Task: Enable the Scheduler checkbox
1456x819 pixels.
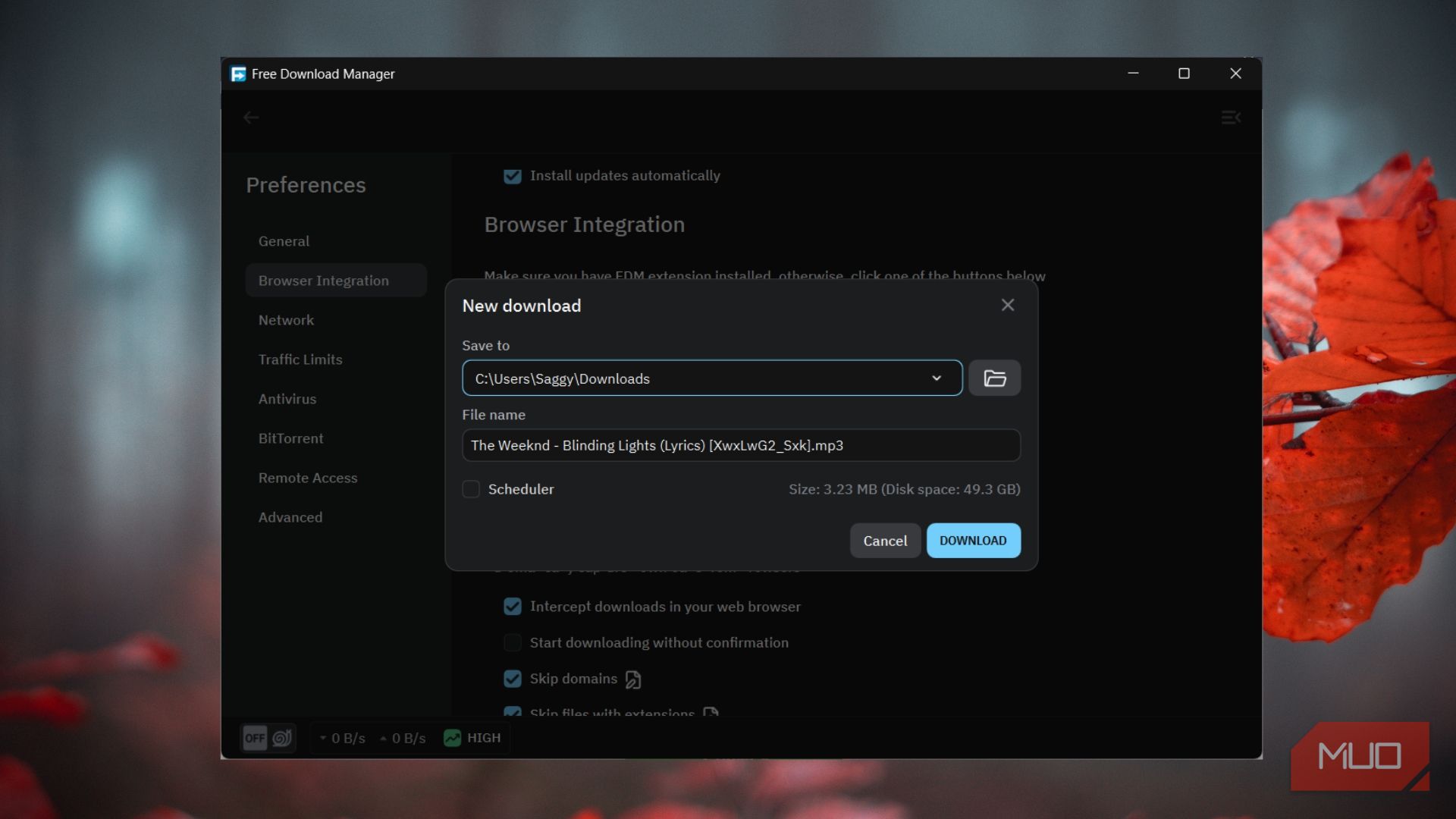Action: coord(471,489)
